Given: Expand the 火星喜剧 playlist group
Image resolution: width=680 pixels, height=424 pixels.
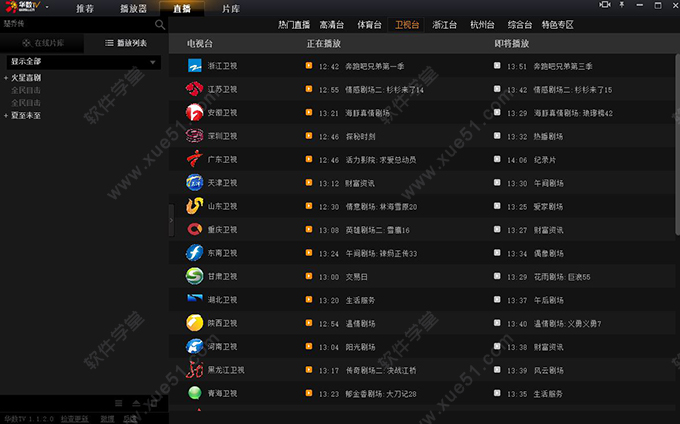Looking at the screenshot, I should (x=6, y=78).
